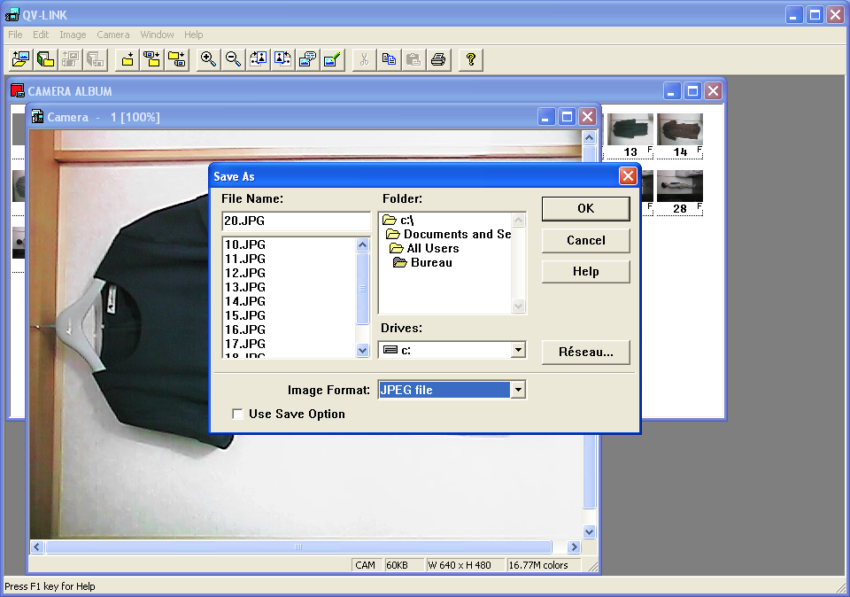850x597 pixels.
Task: Click the zoom in magnifier icon
Action: pyautogui.click(x=208, y=59)
